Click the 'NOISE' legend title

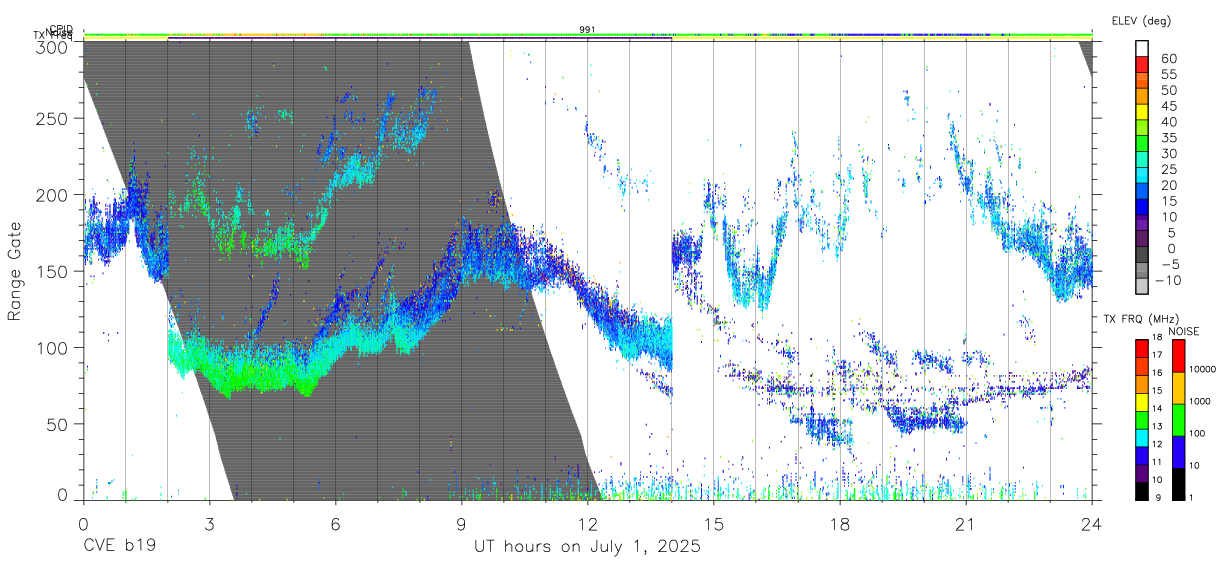click(x=1183, y=331)
